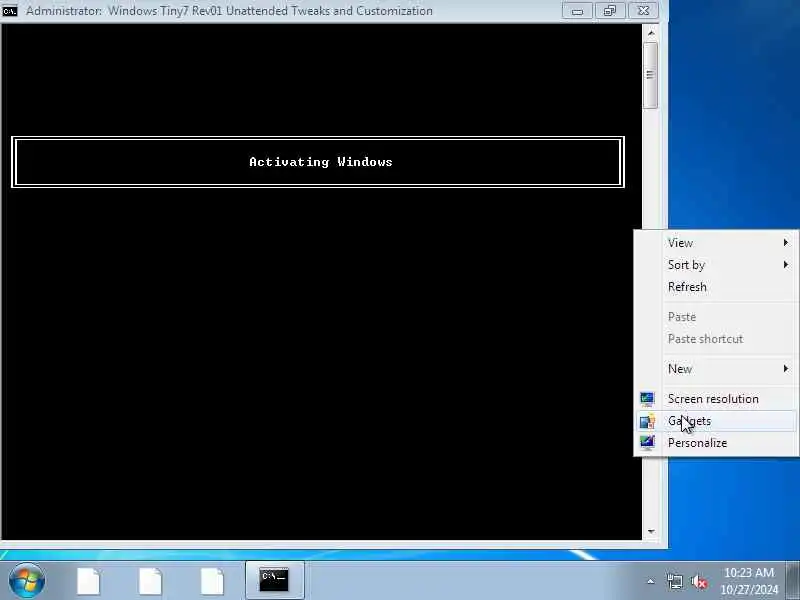800x600 pixels.
Task: Click the Show desktop strip
Action: [793, 580]
